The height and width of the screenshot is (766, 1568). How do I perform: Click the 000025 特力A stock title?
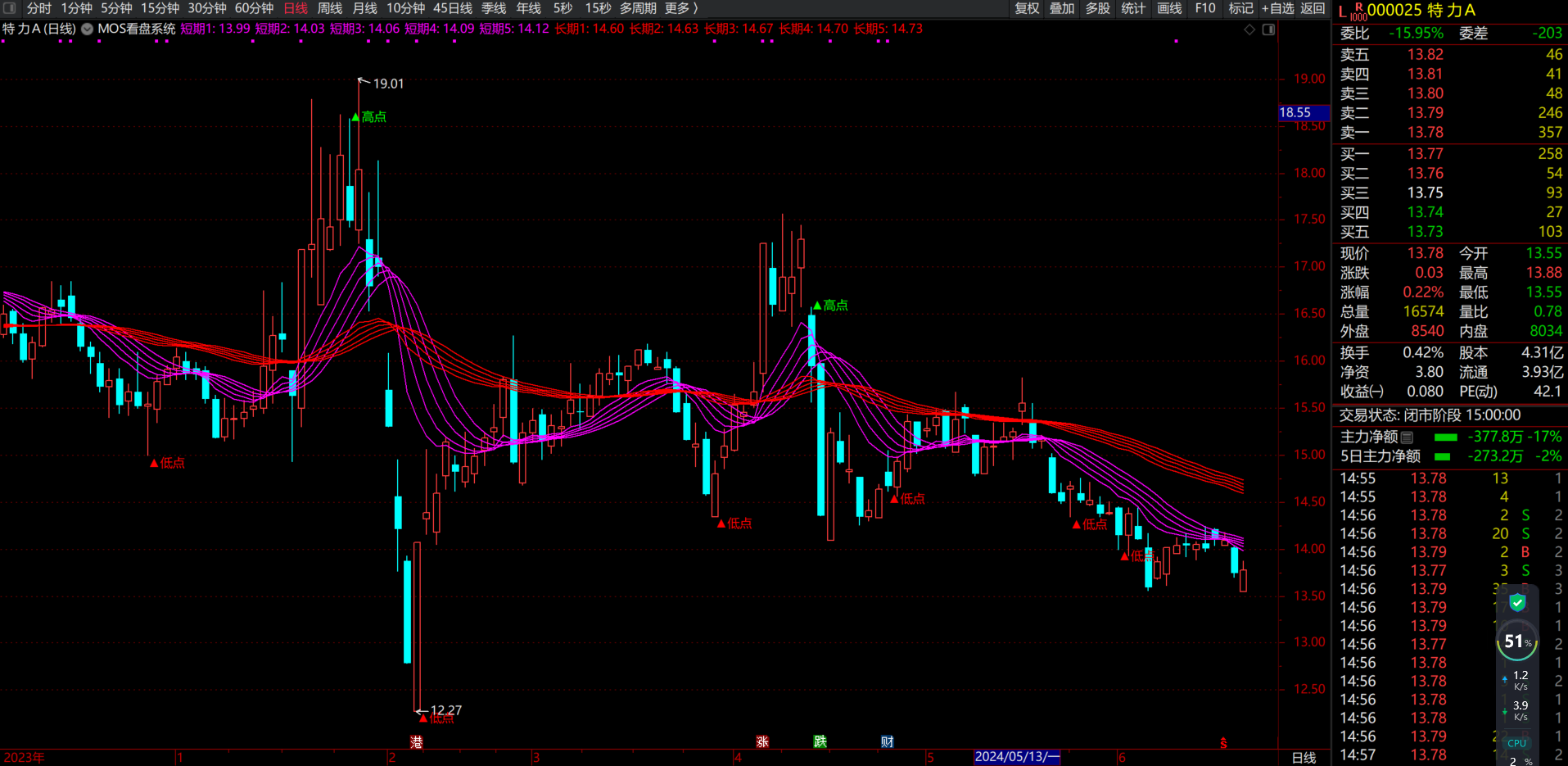1421,11
